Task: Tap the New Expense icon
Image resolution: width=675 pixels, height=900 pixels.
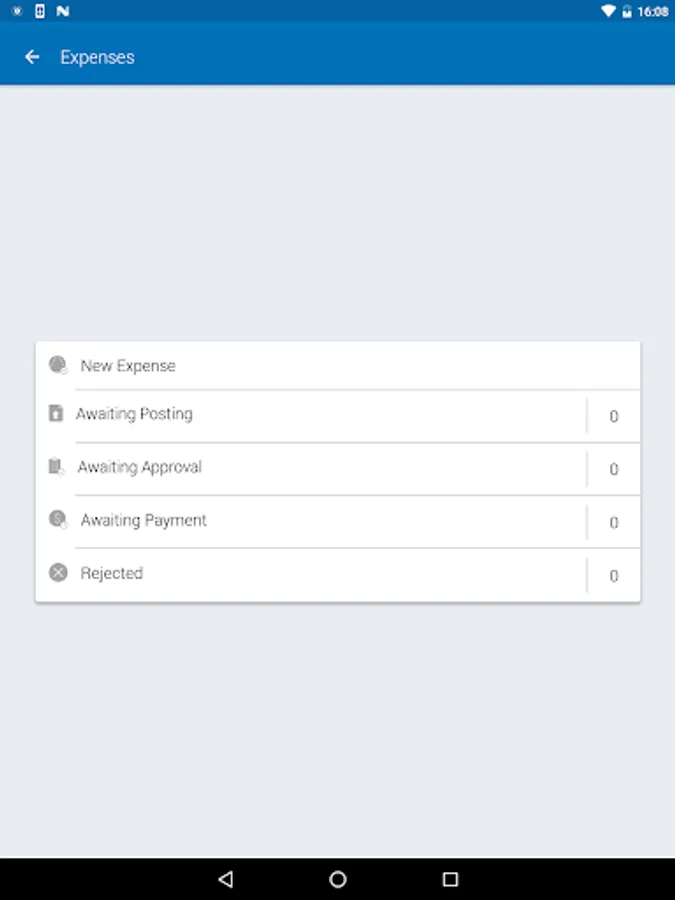Action: click(x=58, y=365)
